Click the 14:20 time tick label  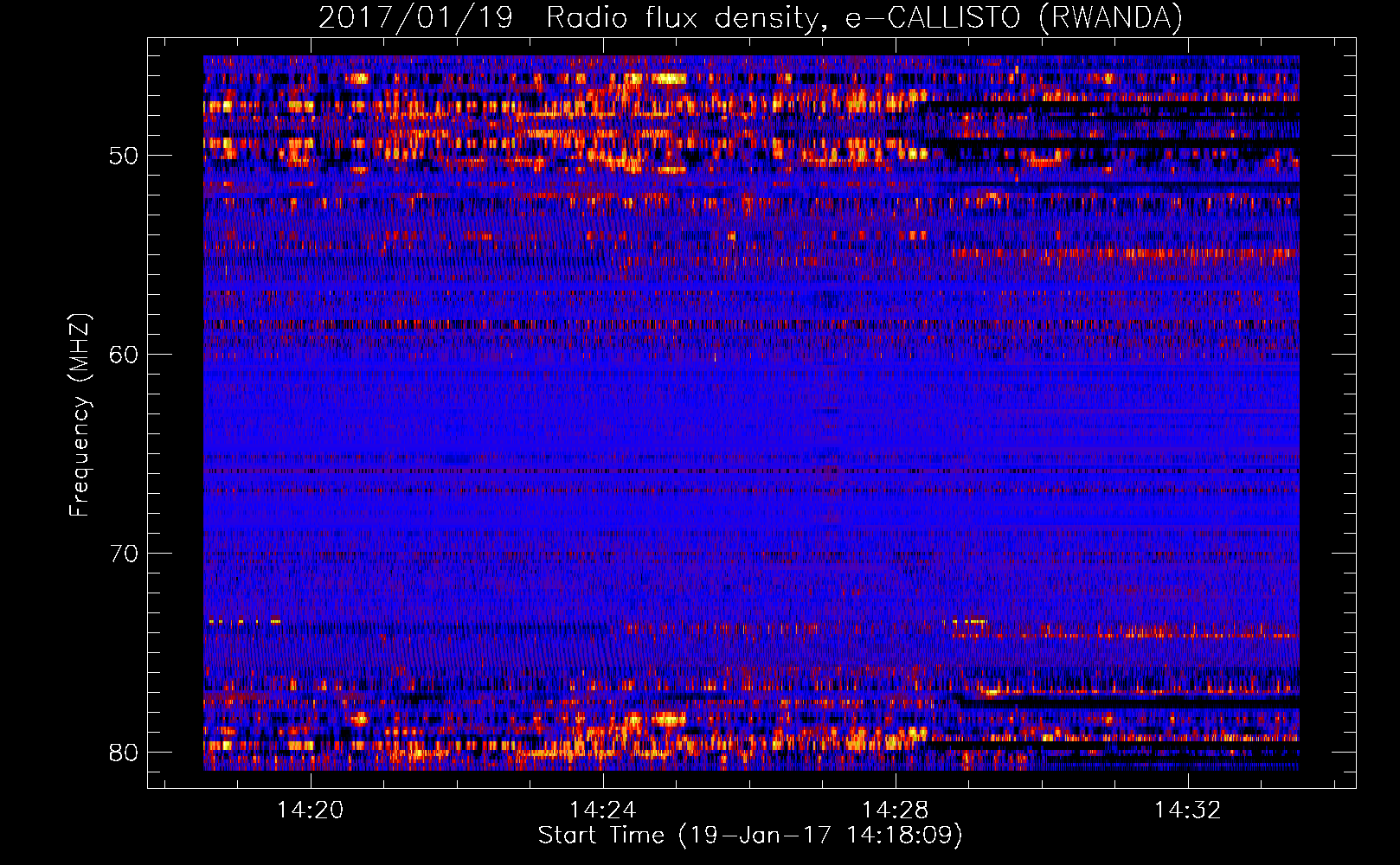[310, 811]
